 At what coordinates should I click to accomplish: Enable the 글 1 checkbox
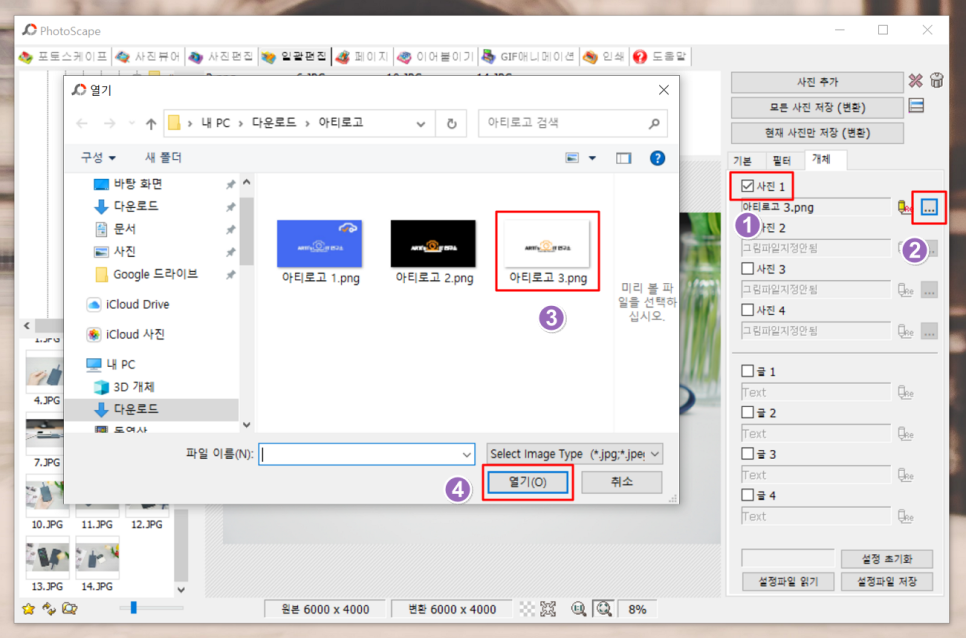pyautogui.click(x=747, y=371)
